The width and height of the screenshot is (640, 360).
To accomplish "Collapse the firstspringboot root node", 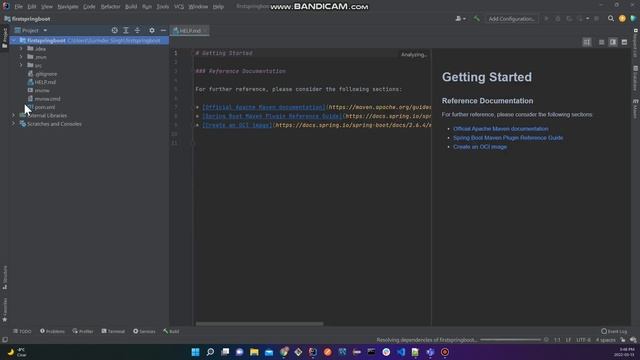I will [x=14, y=40].
